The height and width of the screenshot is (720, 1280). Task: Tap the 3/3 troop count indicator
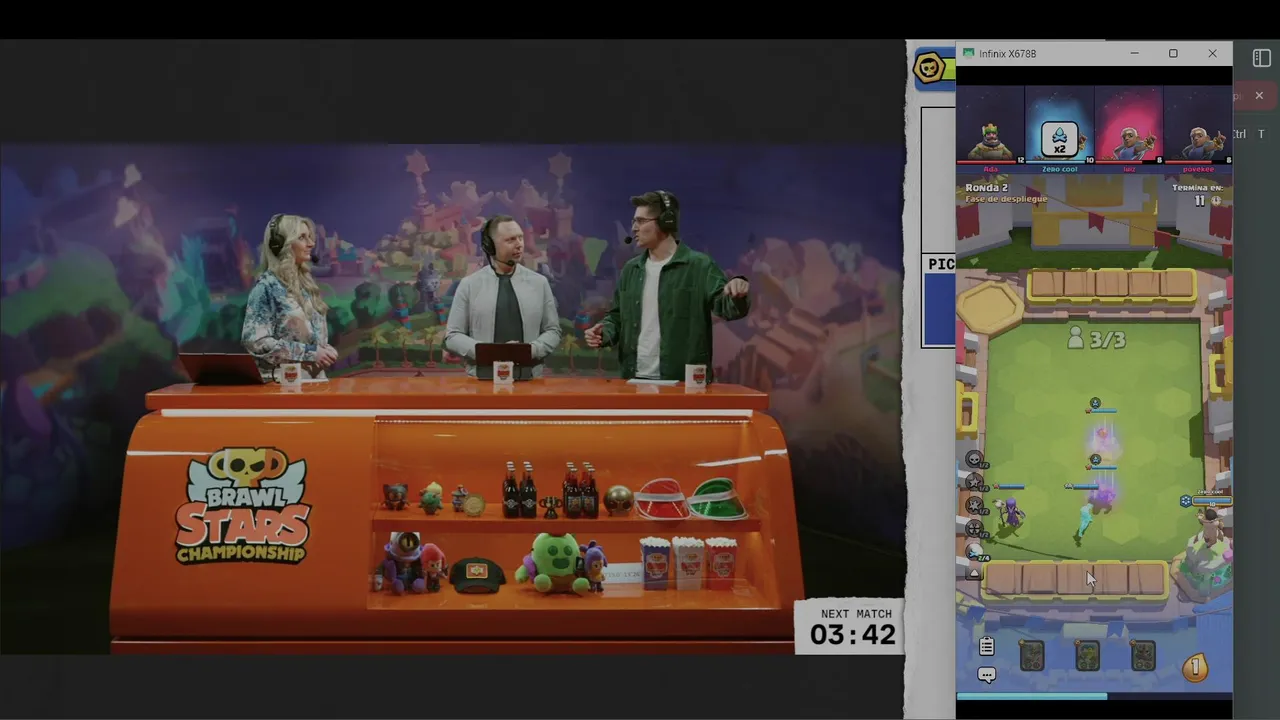[1095, 339]
